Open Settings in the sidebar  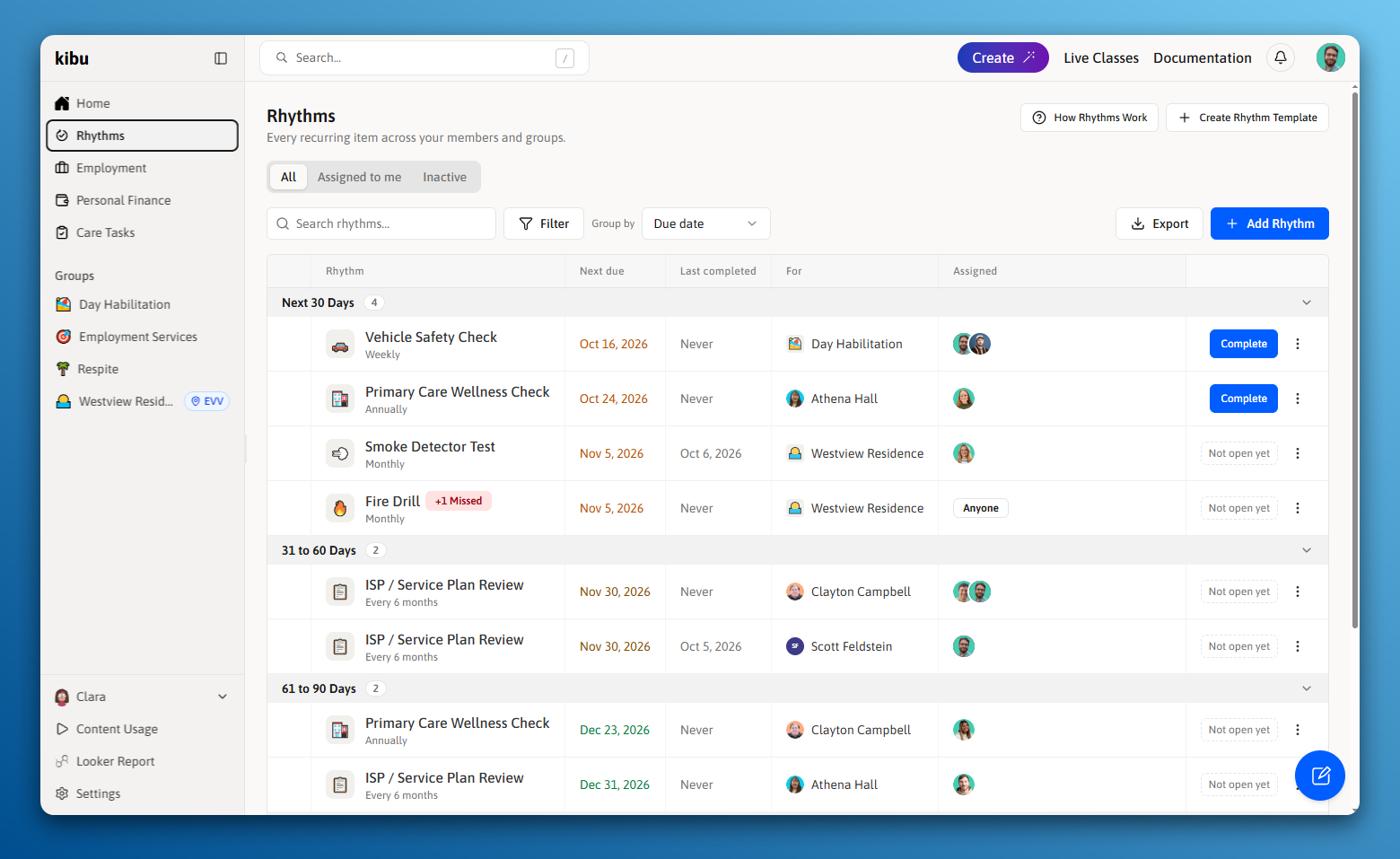pyautogui.click(x=142, y=793)
